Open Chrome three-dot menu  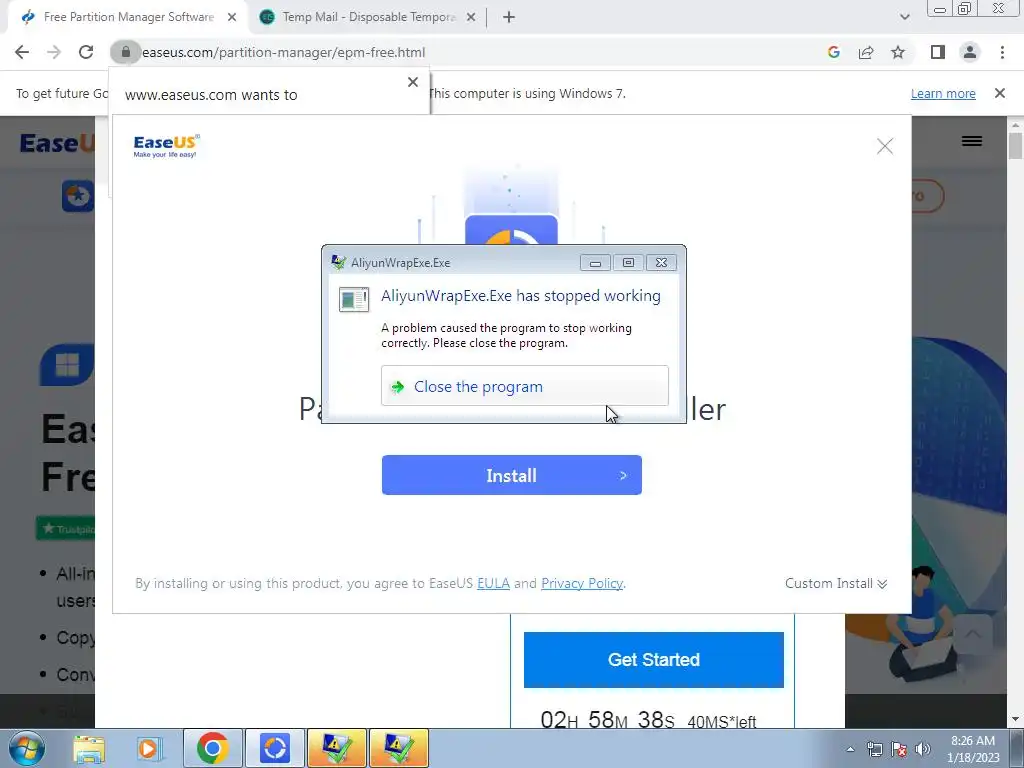point(1002,52)
